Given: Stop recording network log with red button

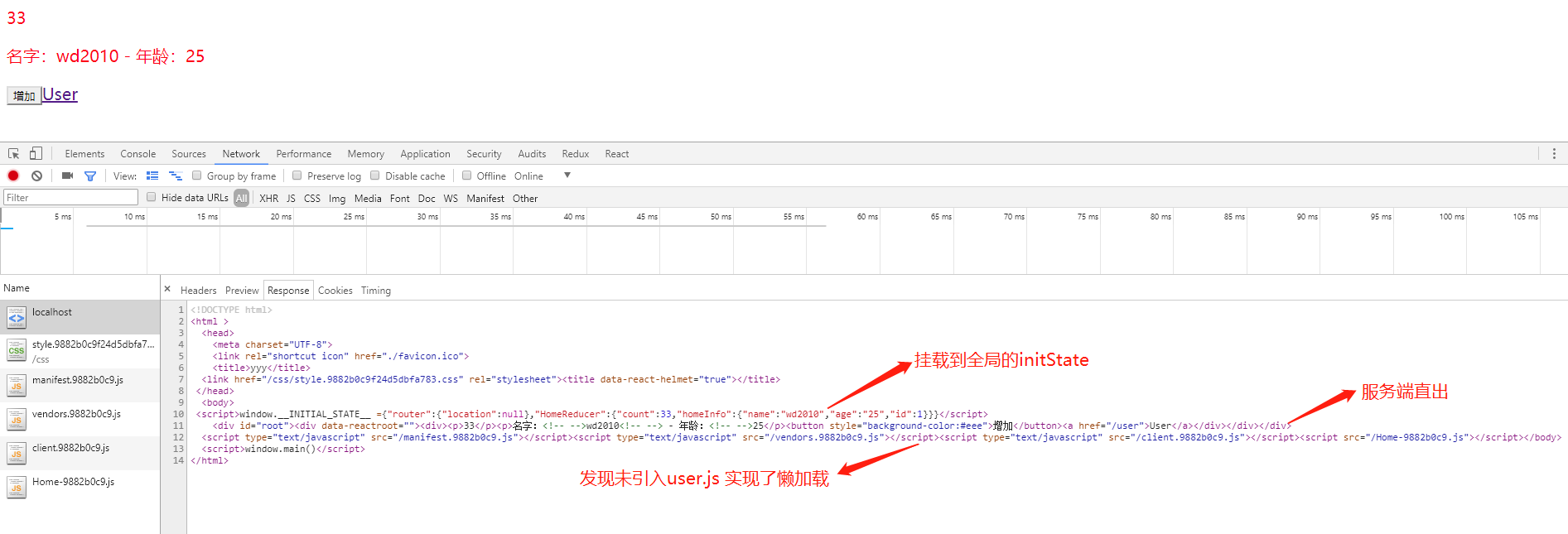Looking at the screenshot, I should tap(13, 176).
